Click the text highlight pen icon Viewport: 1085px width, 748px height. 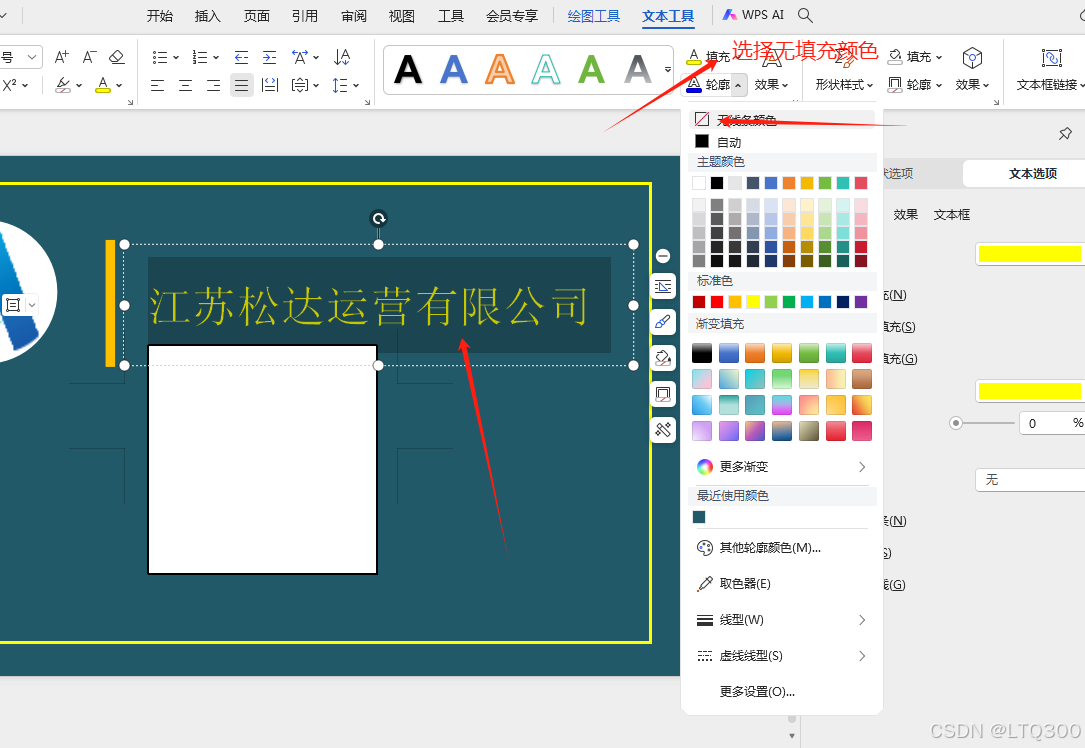click(x=63, y=85)
